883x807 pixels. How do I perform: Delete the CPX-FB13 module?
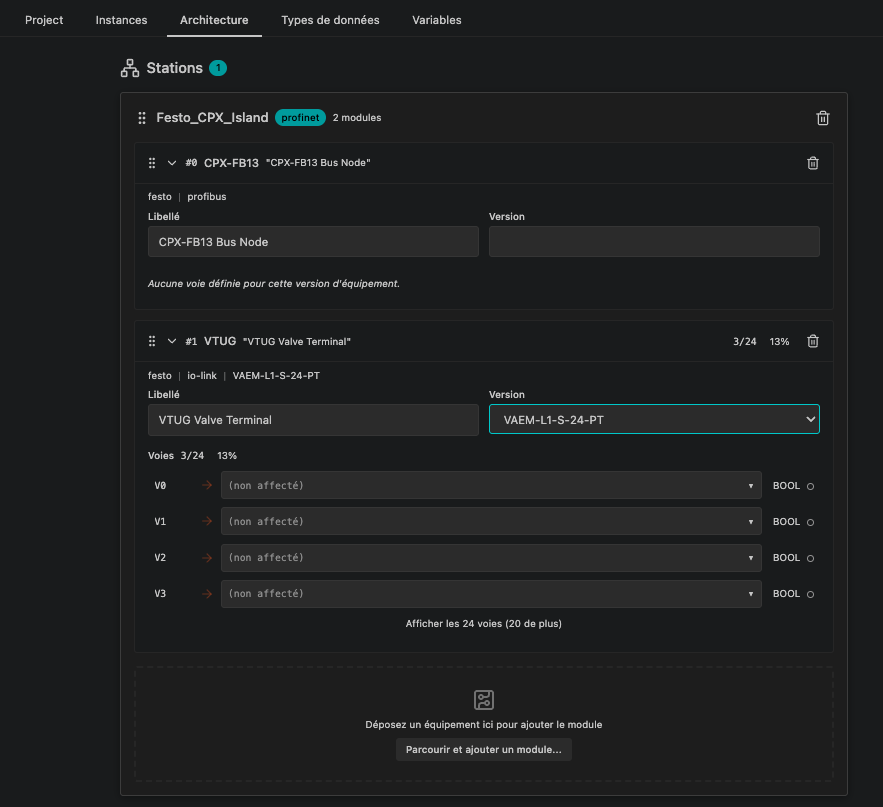(813, 163)
